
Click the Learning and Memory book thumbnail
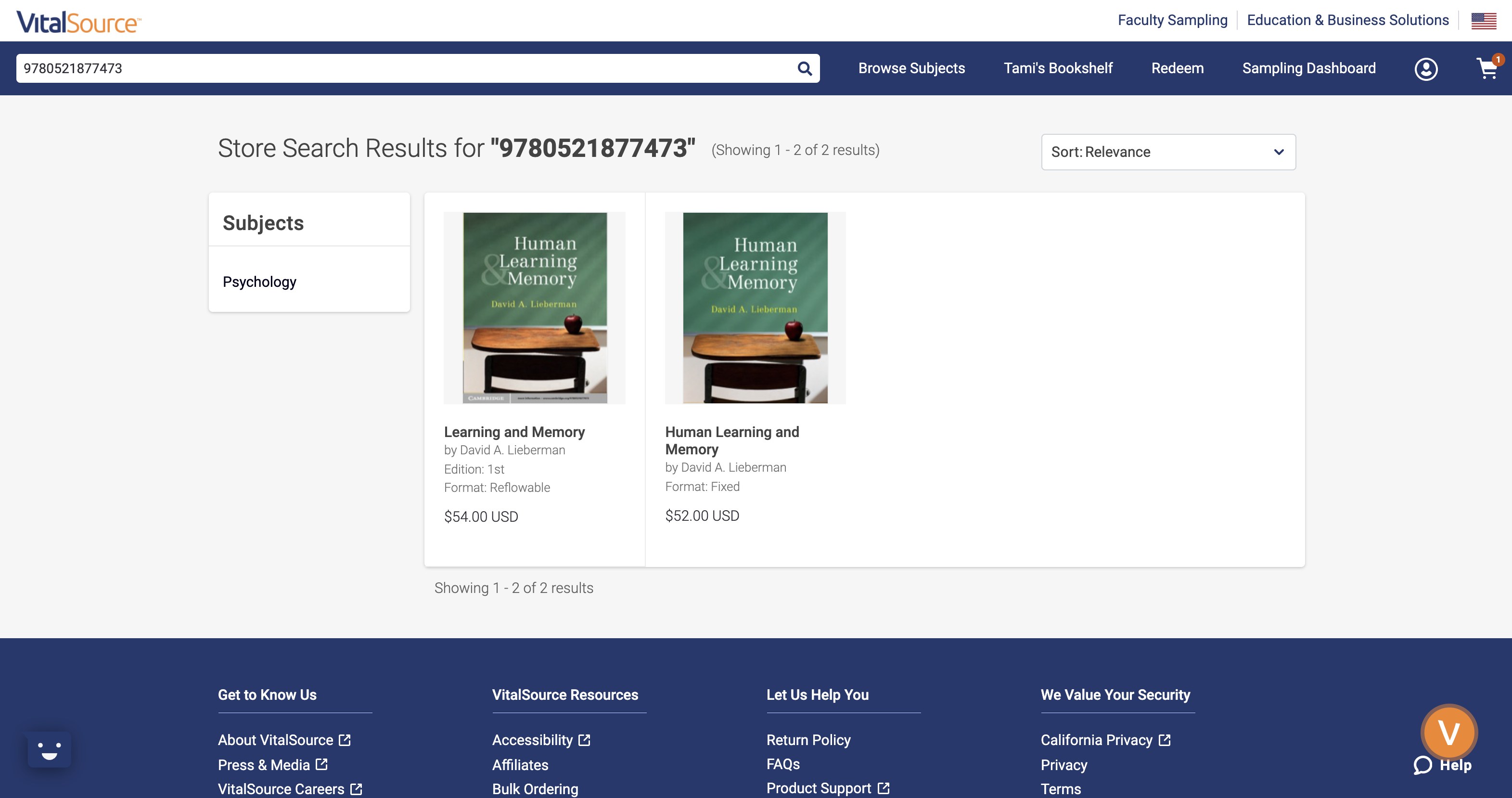pos(535,307)
